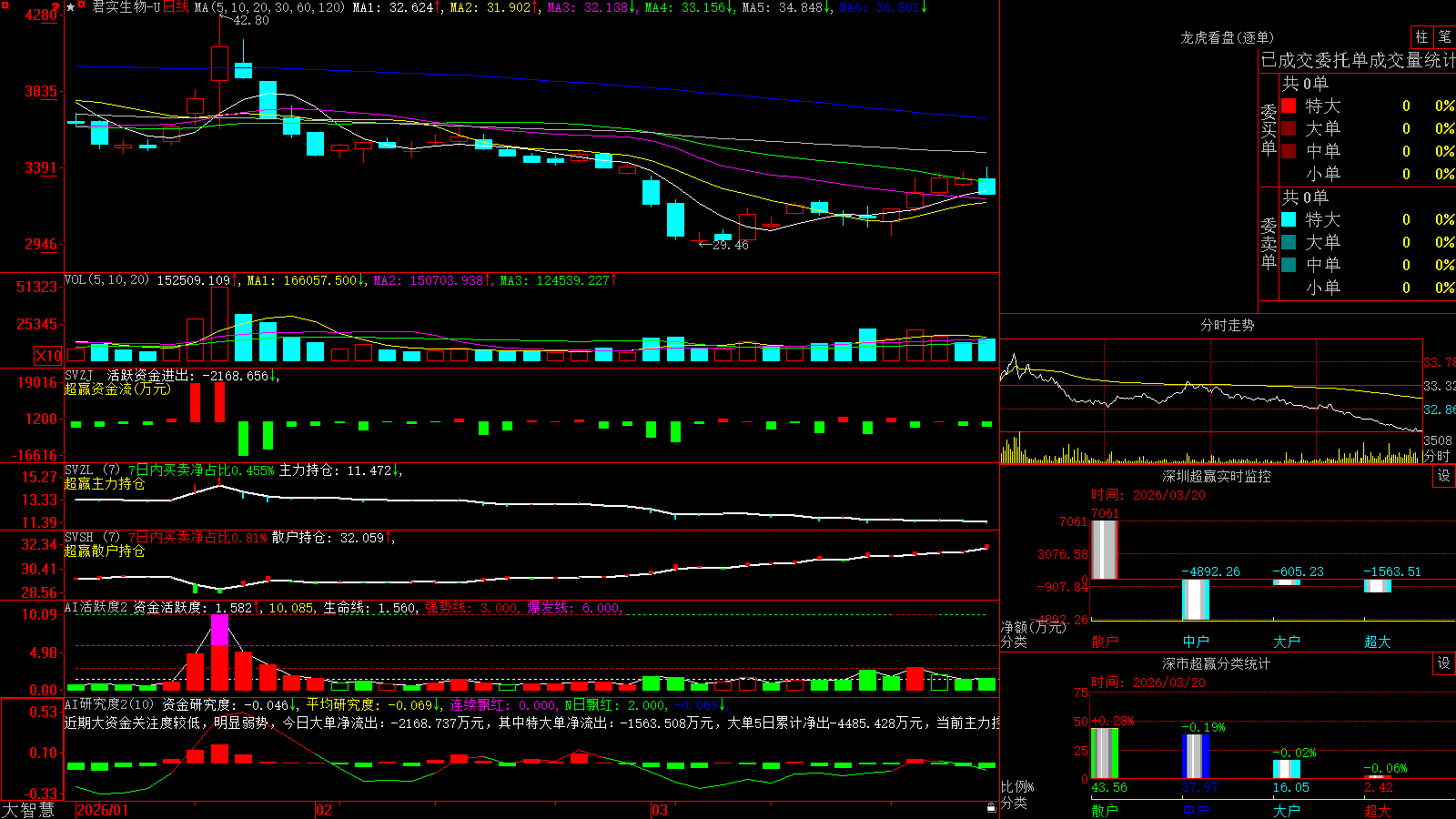Click the red gear icon next to stock name
The width and height of the screenshot is (1456, 819).
tap(81, 5)
